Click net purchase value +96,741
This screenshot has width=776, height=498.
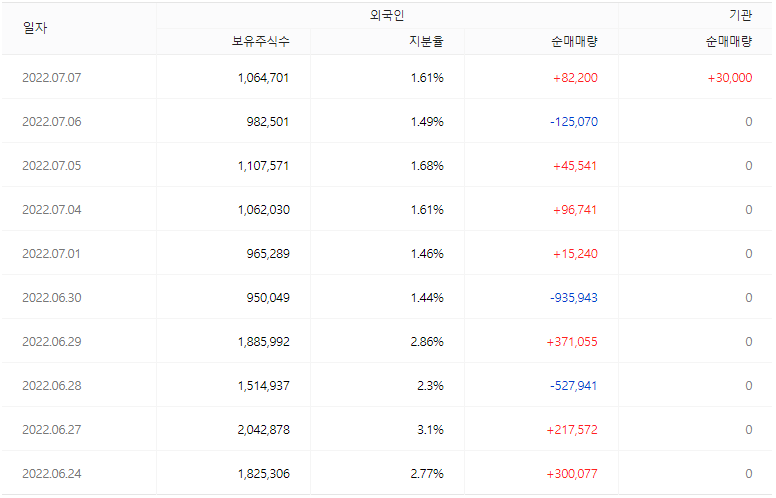click(x=575, y=210)
